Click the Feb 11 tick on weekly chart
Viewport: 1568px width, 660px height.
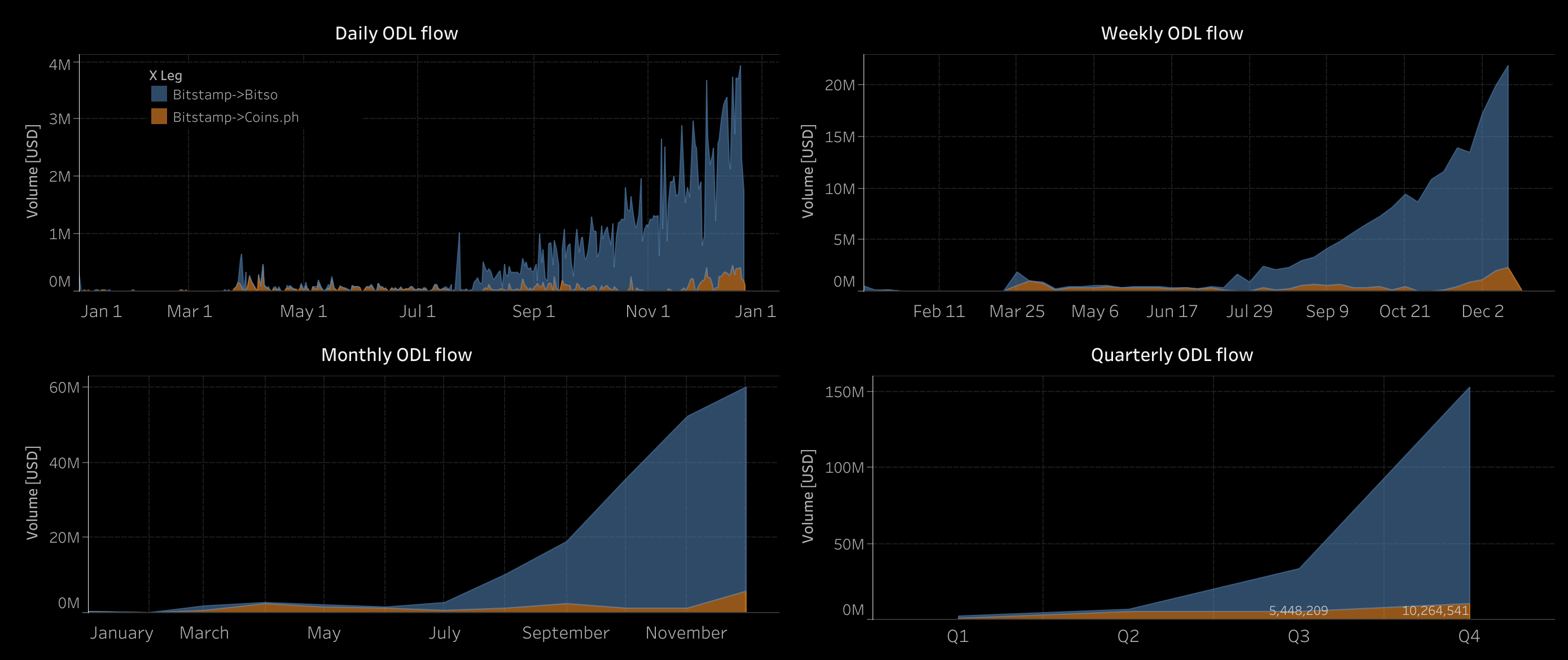tap(939, 311)
